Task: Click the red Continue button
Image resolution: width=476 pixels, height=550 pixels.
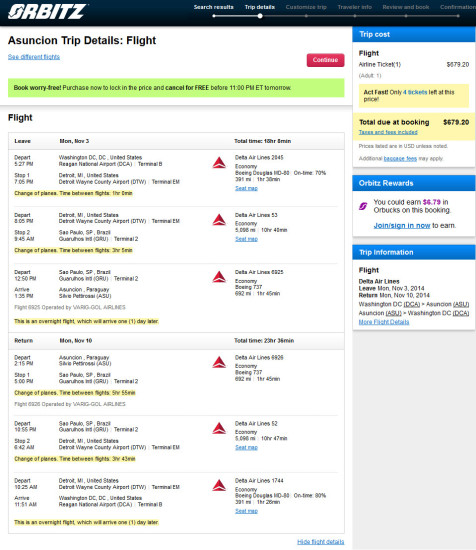Action: click(x=326, y=60)
